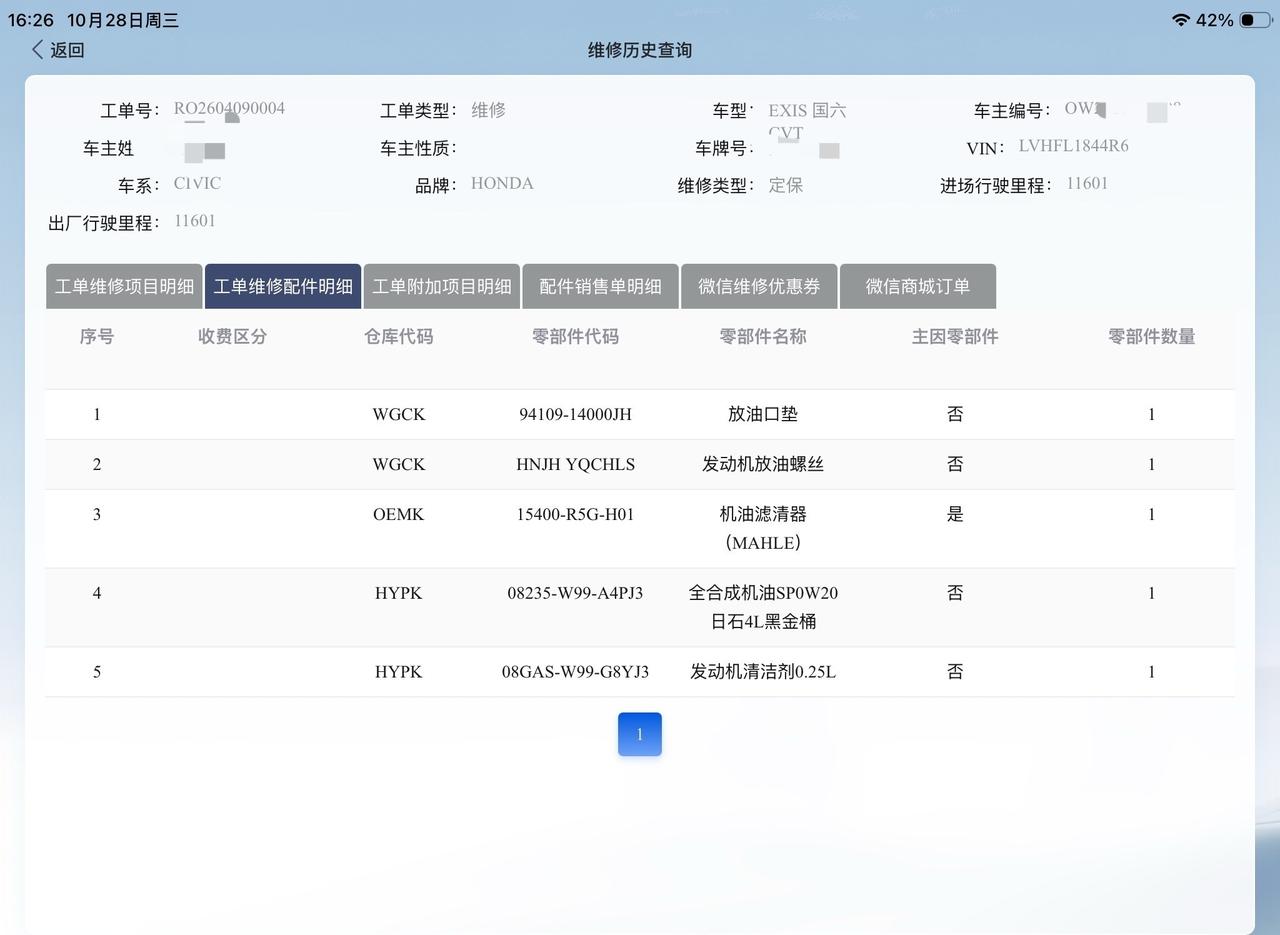Open the 微信商城订单 tab
Viewport: 1280px width, 935px height.
918,286
